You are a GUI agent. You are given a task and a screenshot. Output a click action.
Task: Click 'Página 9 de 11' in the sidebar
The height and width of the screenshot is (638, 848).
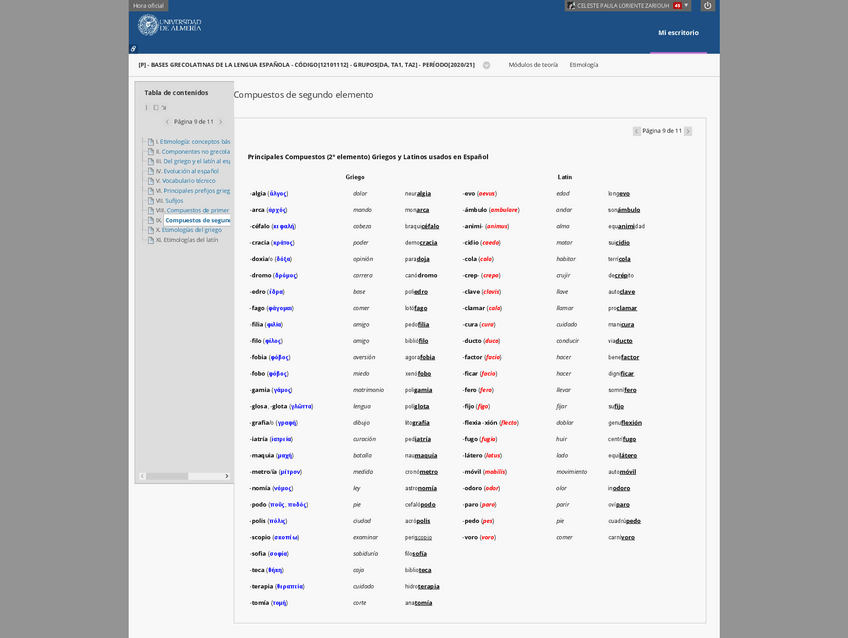[x=194, y=122]
